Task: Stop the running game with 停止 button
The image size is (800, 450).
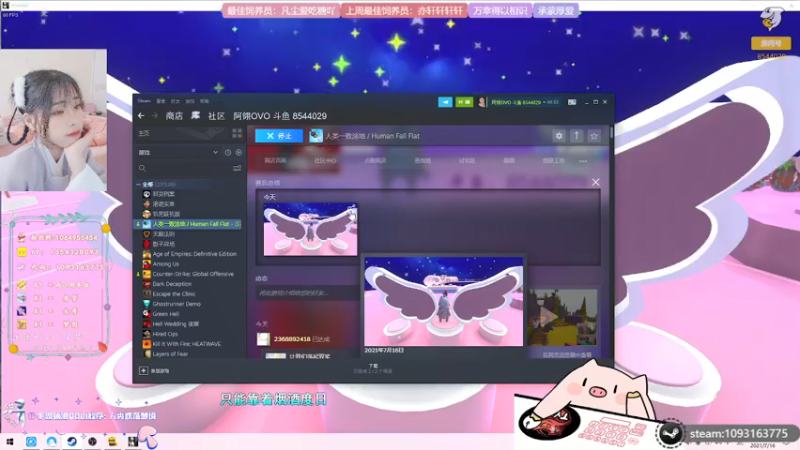Action: (x=279, y=136)
